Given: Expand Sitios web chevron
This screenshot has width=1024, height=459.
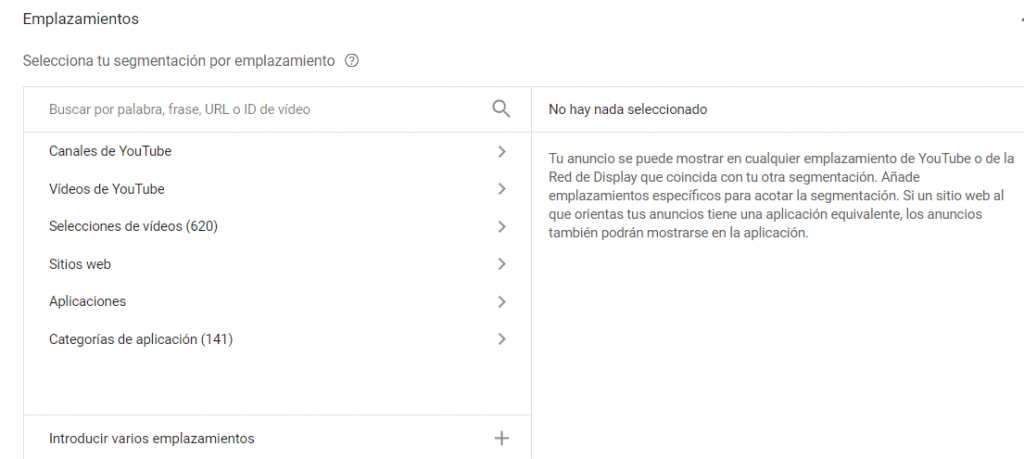Looking at the screenshot, I should (502, 264).
